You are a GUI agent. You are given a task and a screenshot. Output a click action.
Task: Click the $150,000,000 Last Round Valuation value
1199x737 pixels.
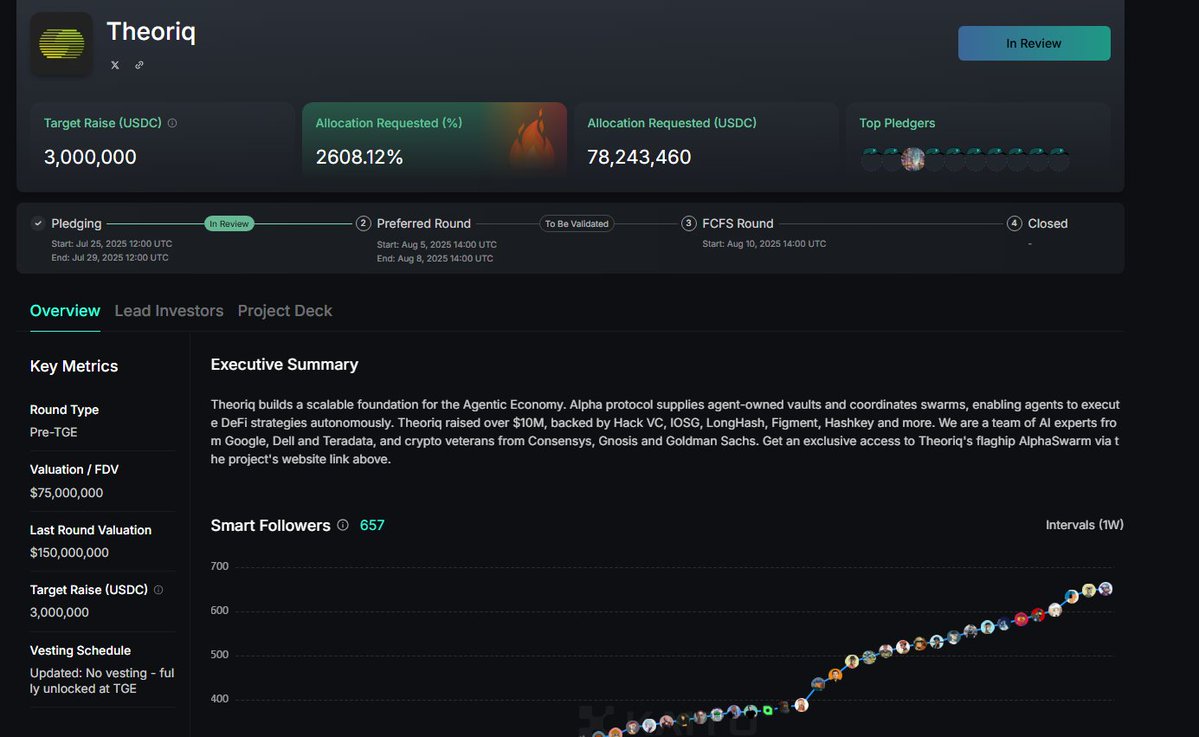pyautogui.click(x=70, y=553)
